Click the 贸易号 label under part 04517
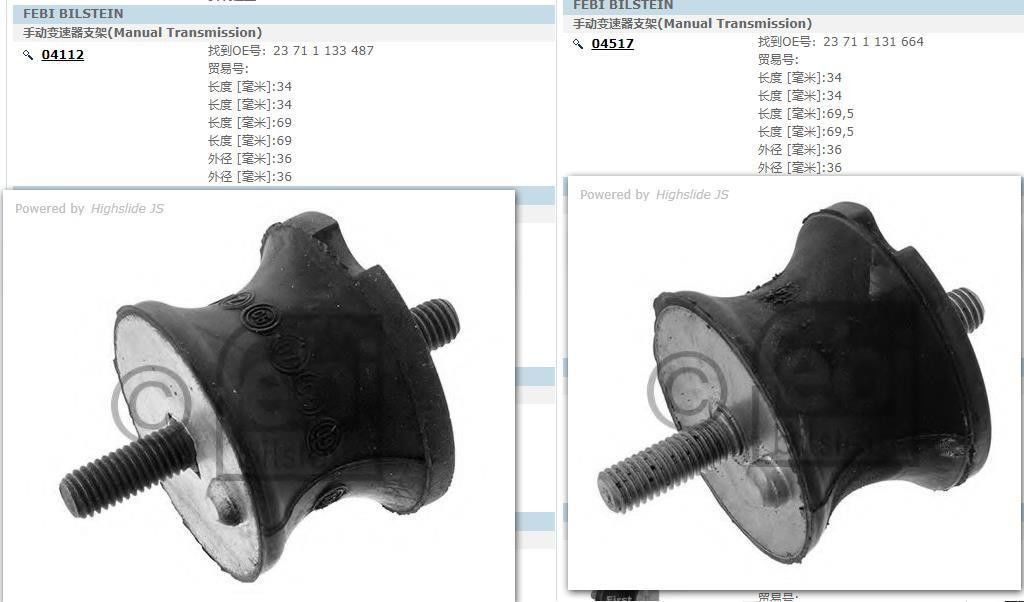 coord(778,59)
